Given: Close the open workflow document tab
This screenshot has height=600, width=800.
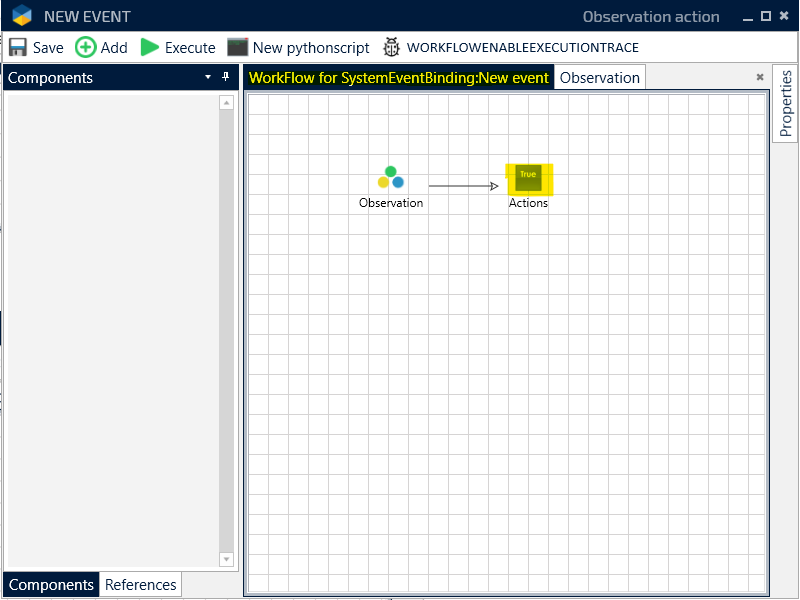Looking at the screenshot, I should click(x=759, y=77).
